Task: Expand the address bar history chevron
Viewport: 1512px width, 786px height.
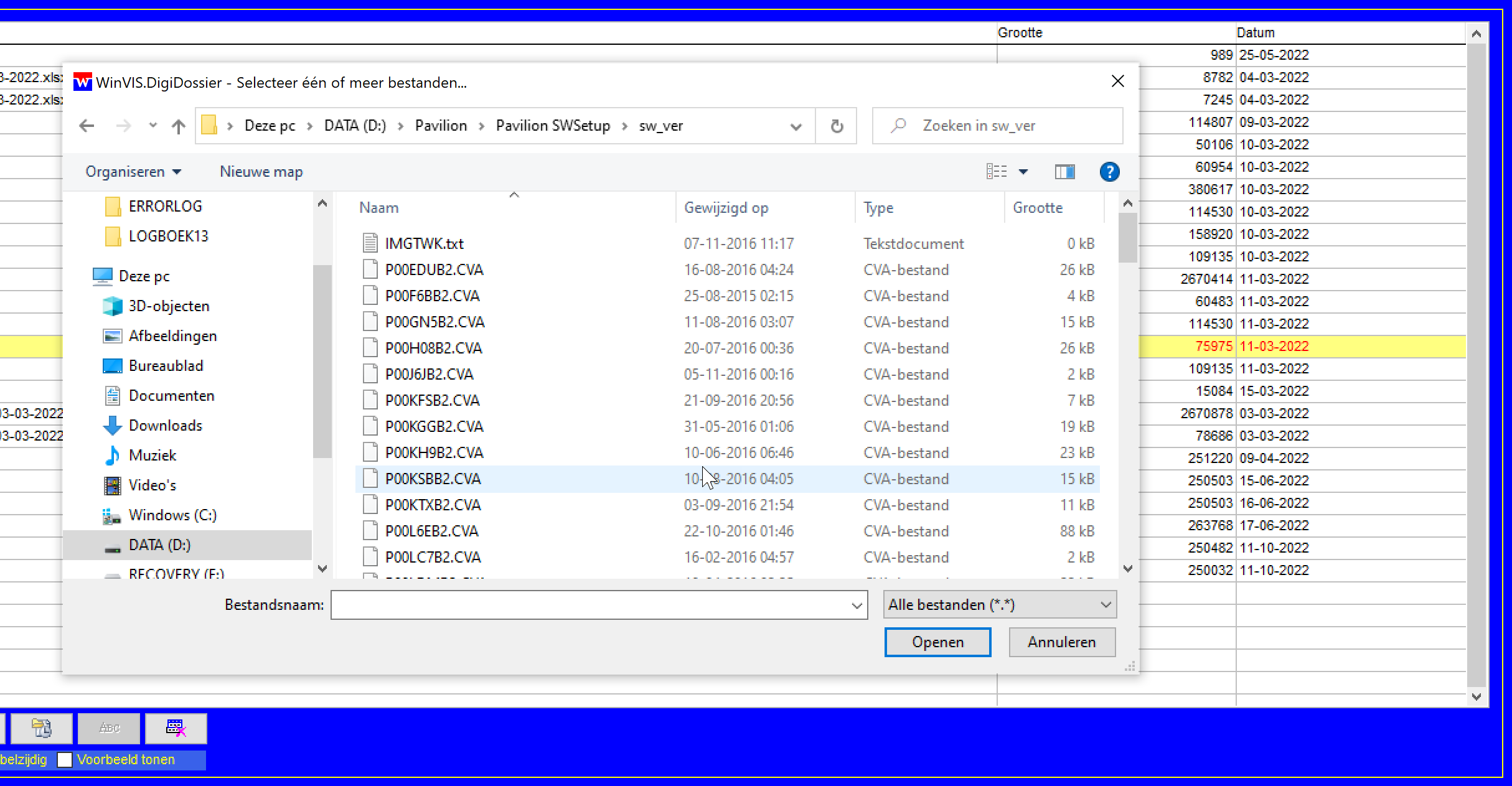Action: coord(796,126)
